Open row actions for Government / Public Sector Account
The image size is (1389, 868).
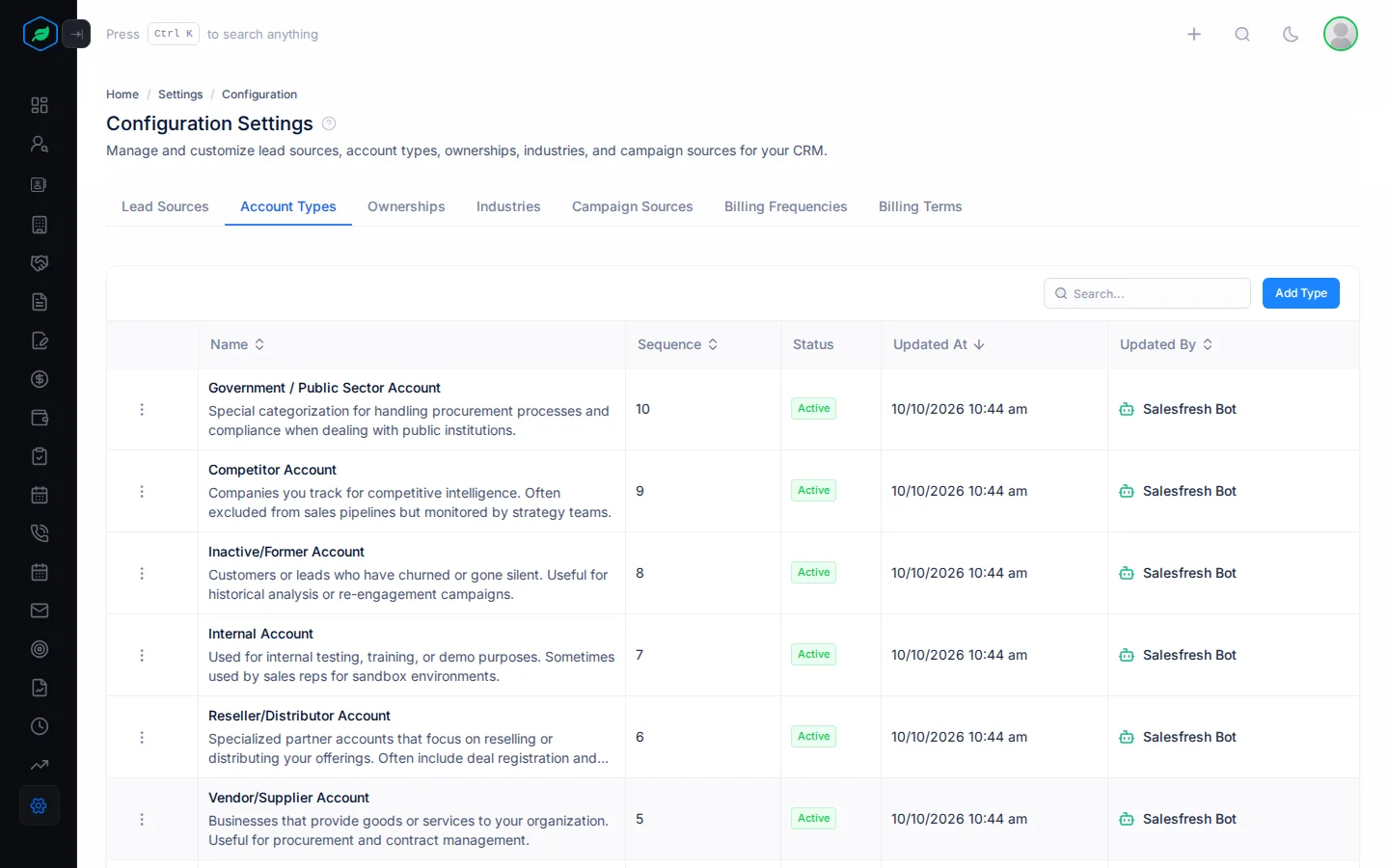(142, 409)
